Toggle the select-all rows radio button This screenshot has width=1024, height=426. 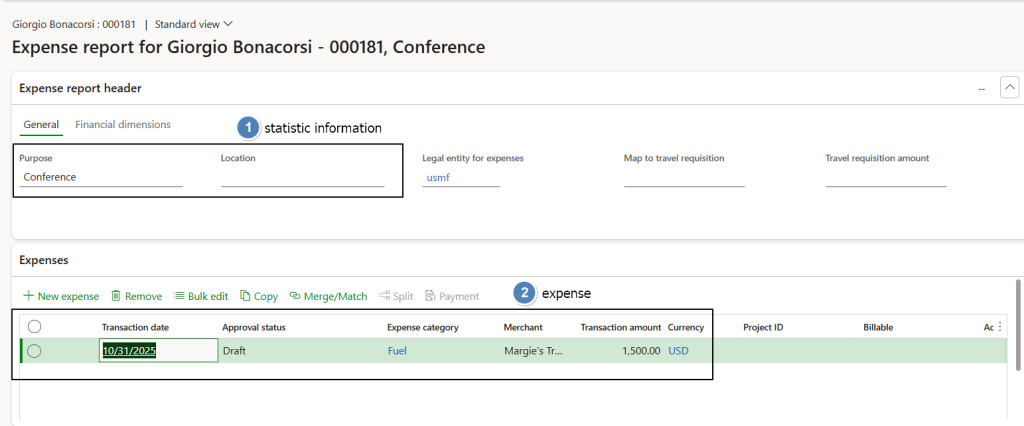[x=34, y=327]
